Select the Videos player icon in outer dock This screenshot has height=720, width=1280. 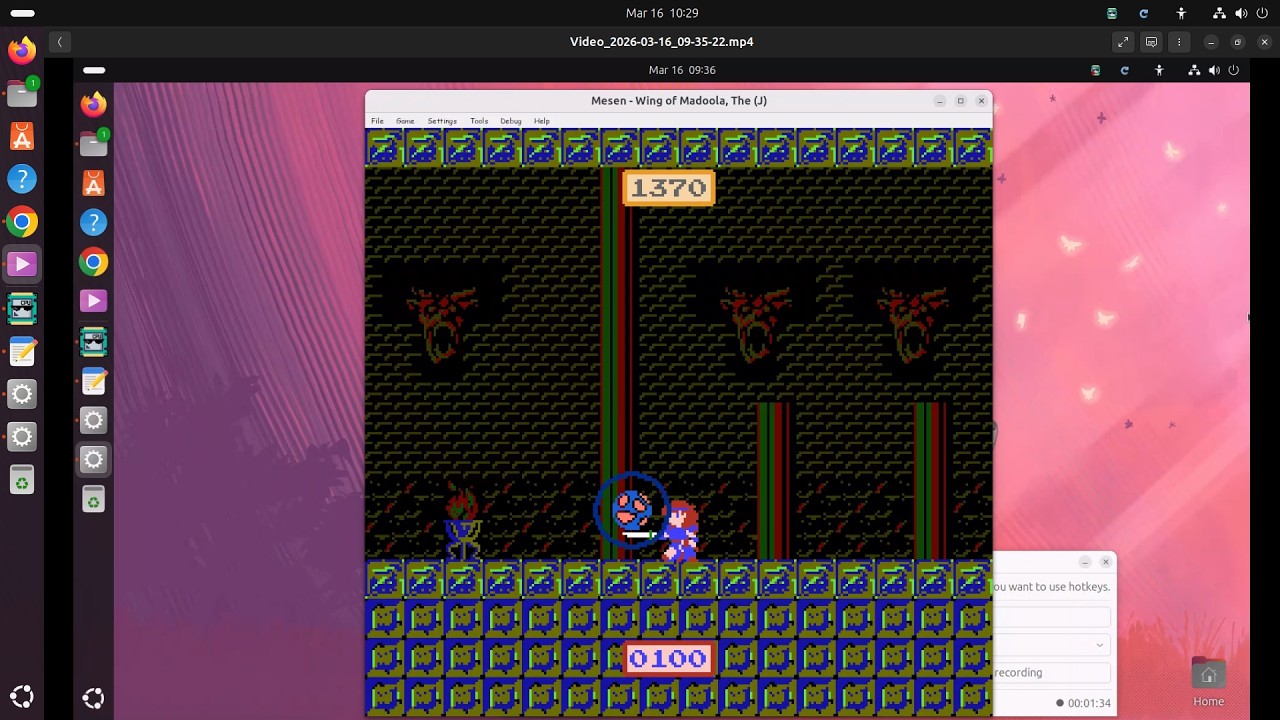pos(22,265)
